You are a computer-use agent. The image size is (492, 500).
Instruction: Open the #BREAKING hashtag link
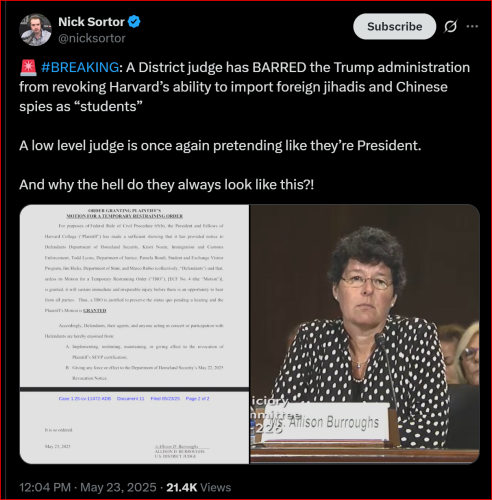[x=80, y=67]
